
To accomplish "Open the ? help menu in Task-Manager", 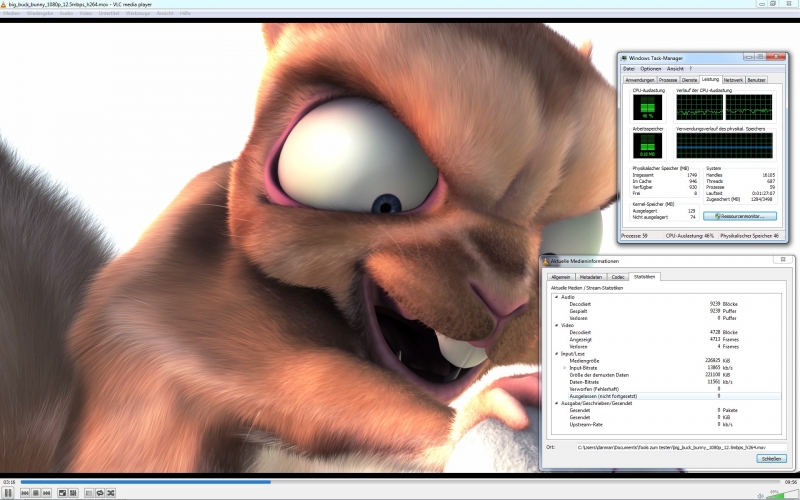I will coord(691,68).
